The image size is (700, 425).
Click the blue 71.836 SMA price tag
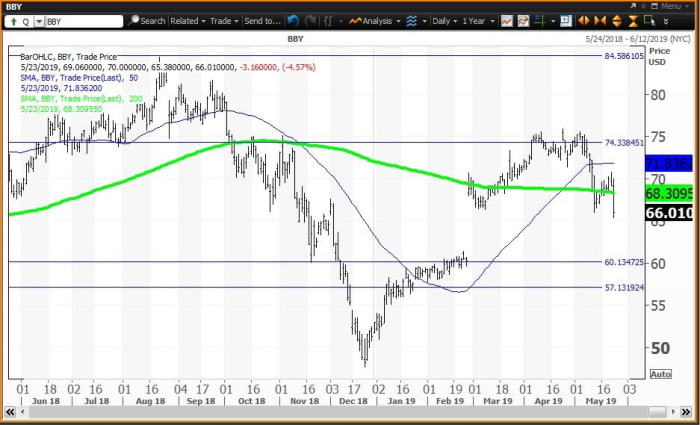[669, 163]
